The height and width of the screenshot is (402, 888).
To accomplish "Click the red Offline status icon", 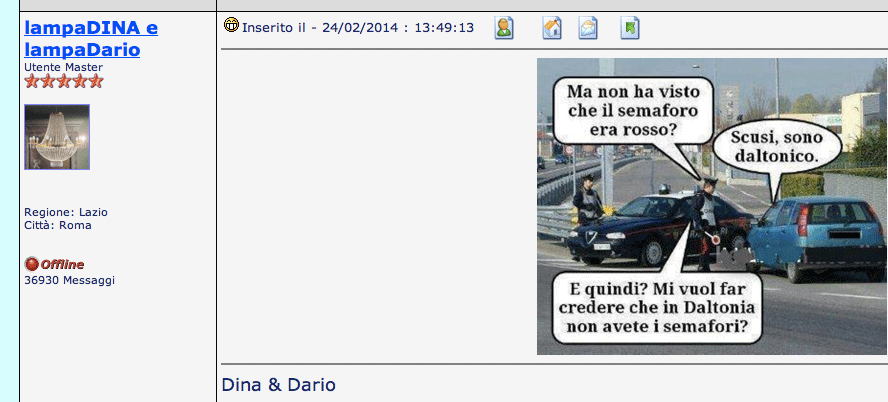I will pyautogui.click(x=31, y=264).
